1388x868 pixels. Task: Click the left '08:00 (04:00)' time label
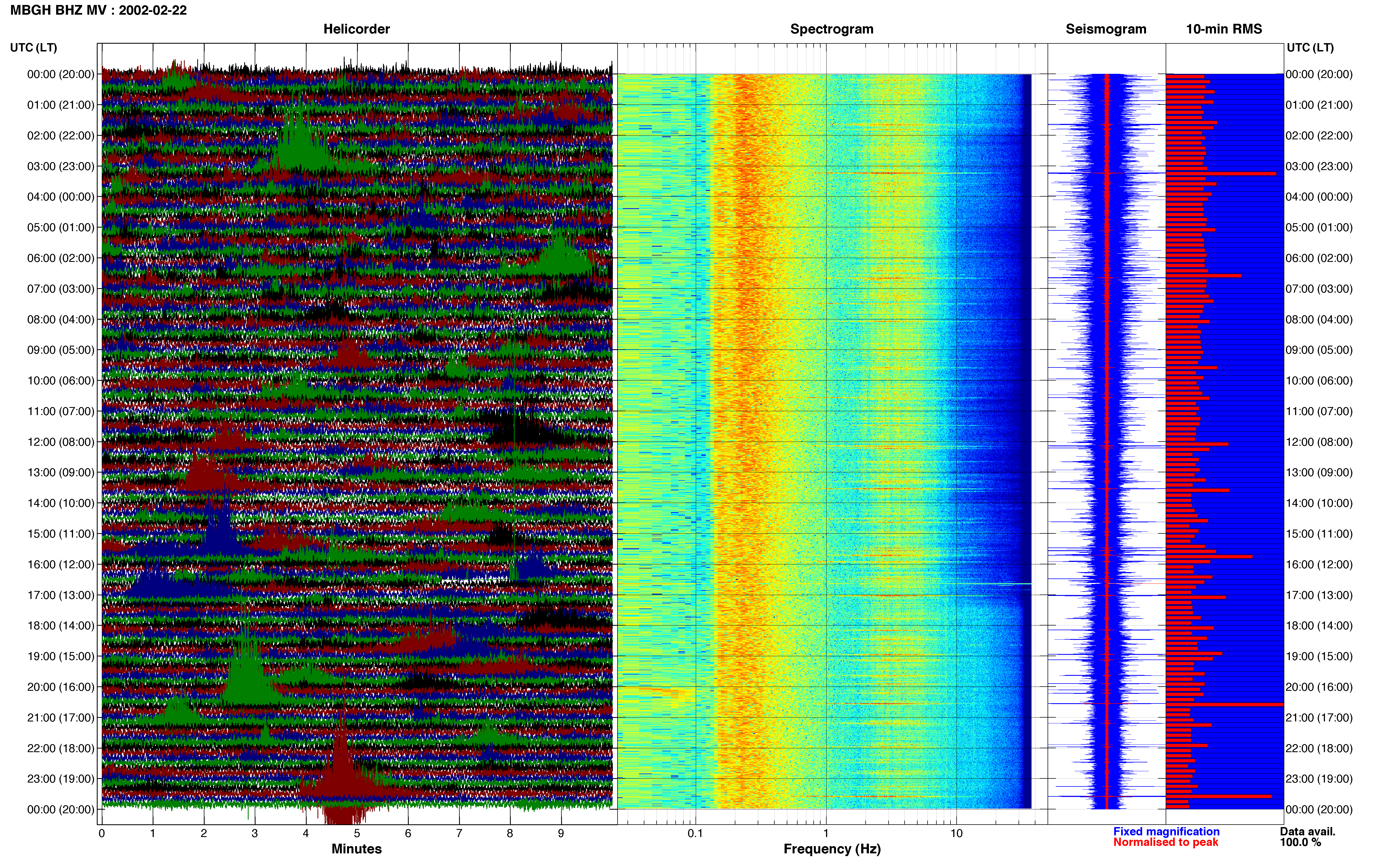click(61, 319)
